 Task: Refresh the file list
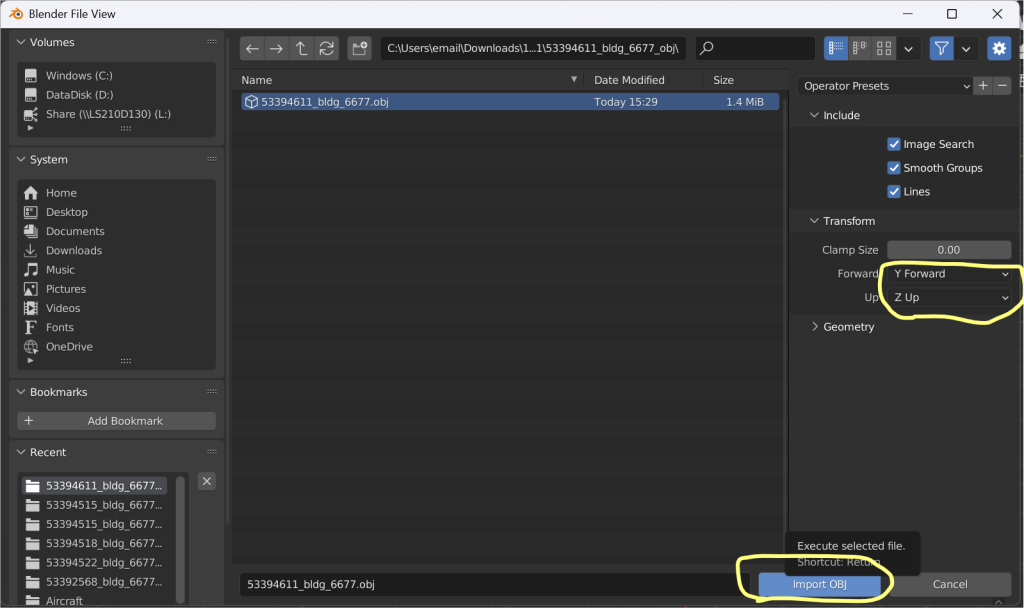pyautogui.click(x=327, y=48)
